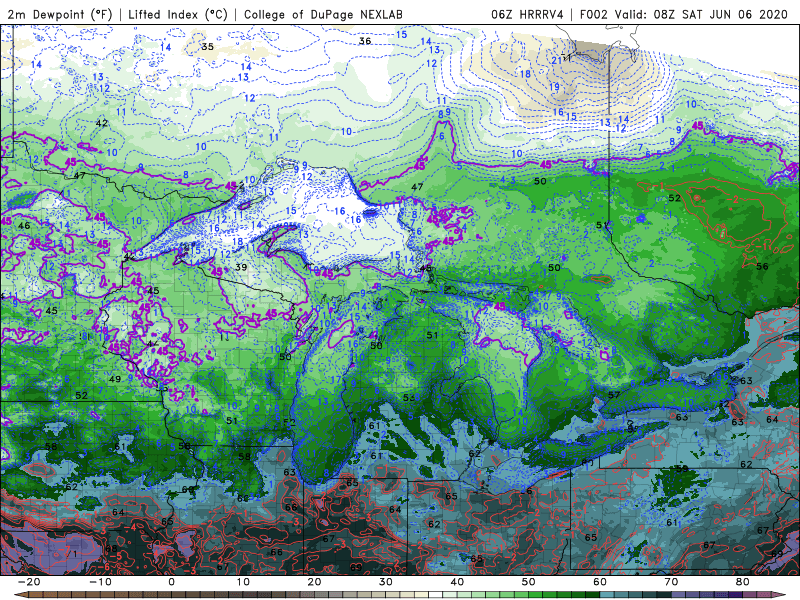Click the "Lifted Index (°C)" title text
This screenshot has width=800, height=600.
tap(178, 14)
